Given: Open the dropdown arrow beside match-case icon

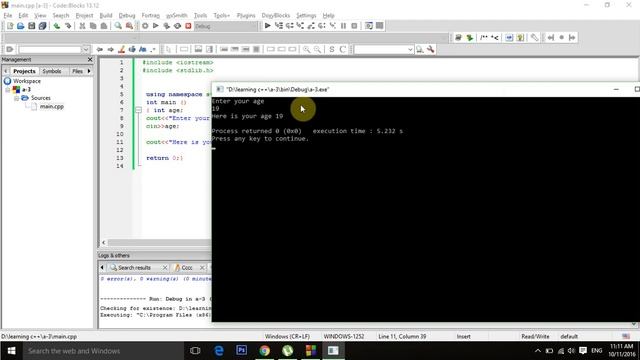Looking at the screenshot, I should coord(153,49).
